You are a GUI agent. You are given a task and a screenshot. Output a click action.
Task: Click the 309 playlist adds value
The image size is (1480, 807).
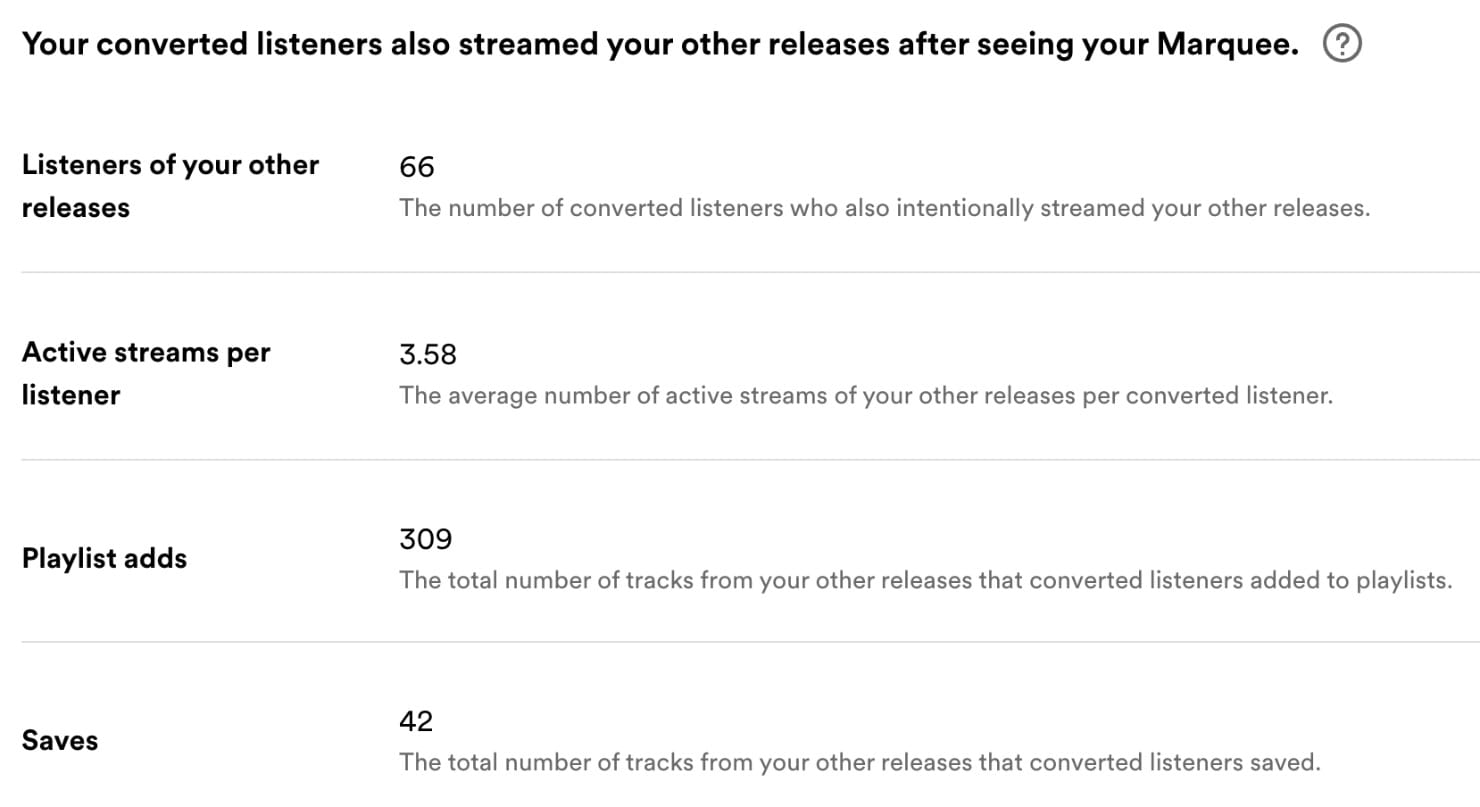pyautogui.click(x=426, y=539)
